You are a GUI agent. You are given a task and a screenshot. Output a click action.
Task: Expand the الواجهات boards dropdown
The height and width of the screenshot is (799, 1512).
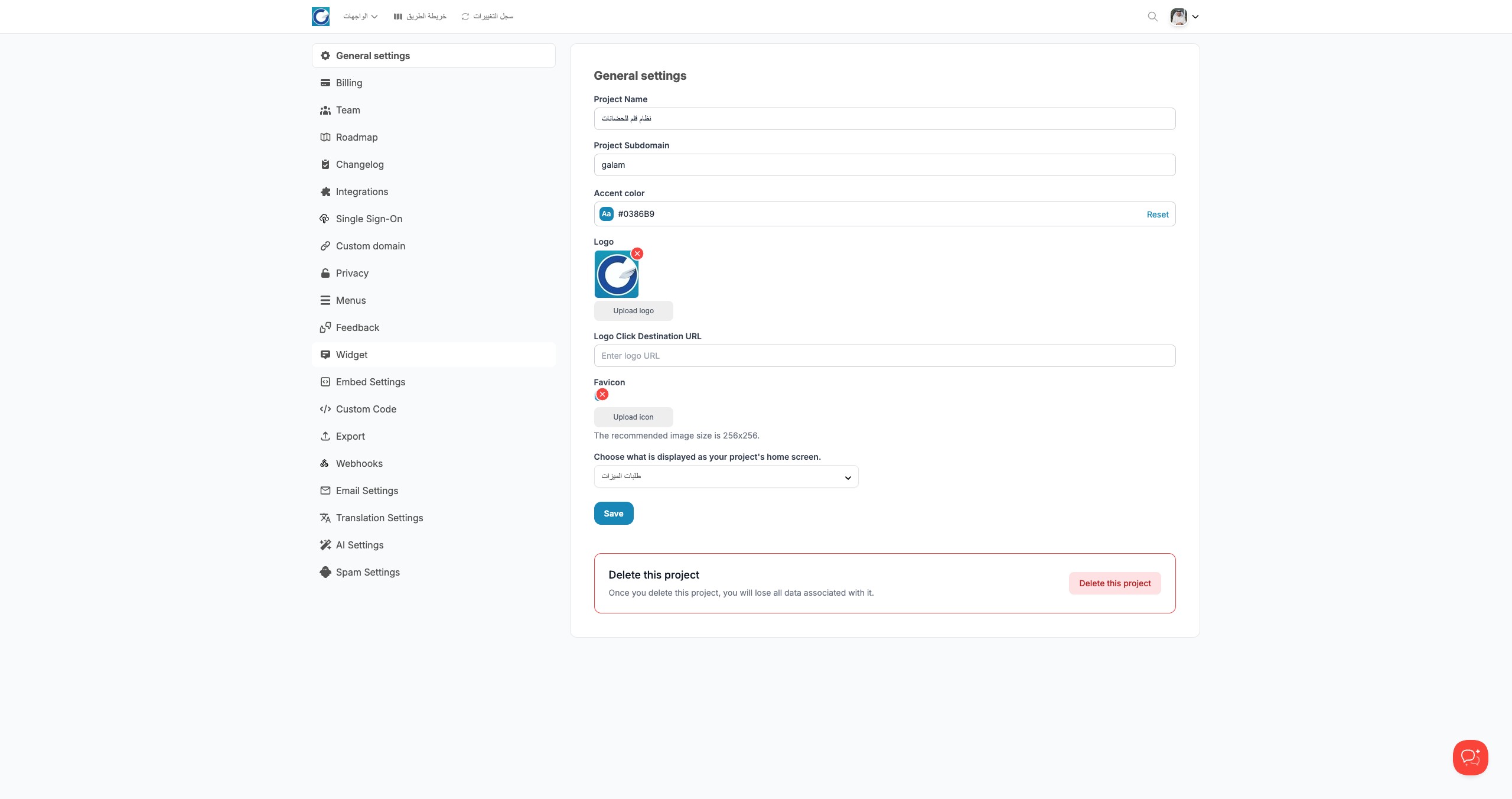(360, 17)
